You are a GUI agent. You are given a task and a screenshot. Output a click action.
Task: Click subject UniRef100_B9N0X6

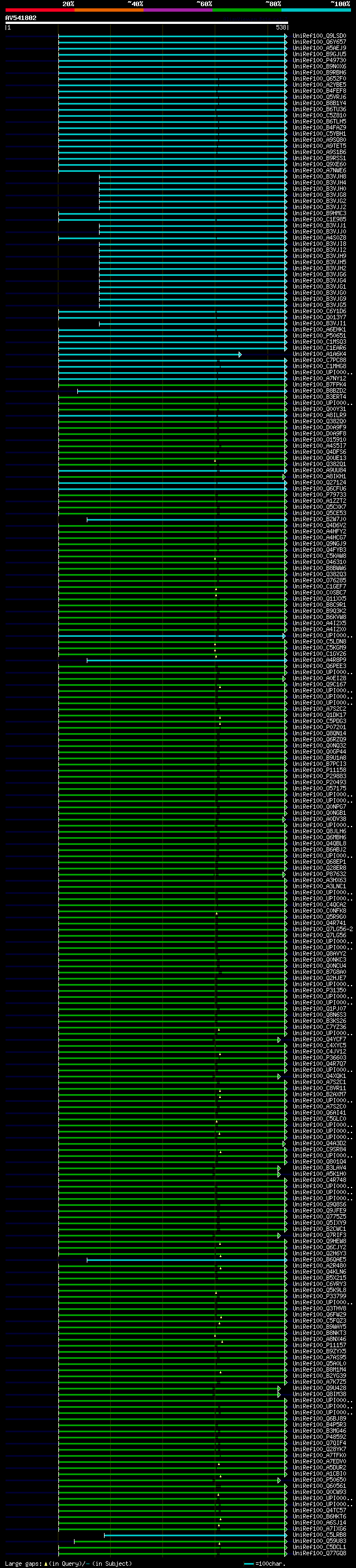[319, 66]
